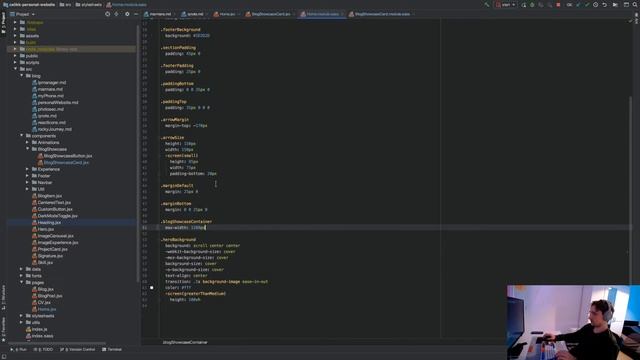Image resolution: width=640 pixels, height=360 pixels.
Task: Click the debug bug icon in toolbar
Action: (532, 4)
